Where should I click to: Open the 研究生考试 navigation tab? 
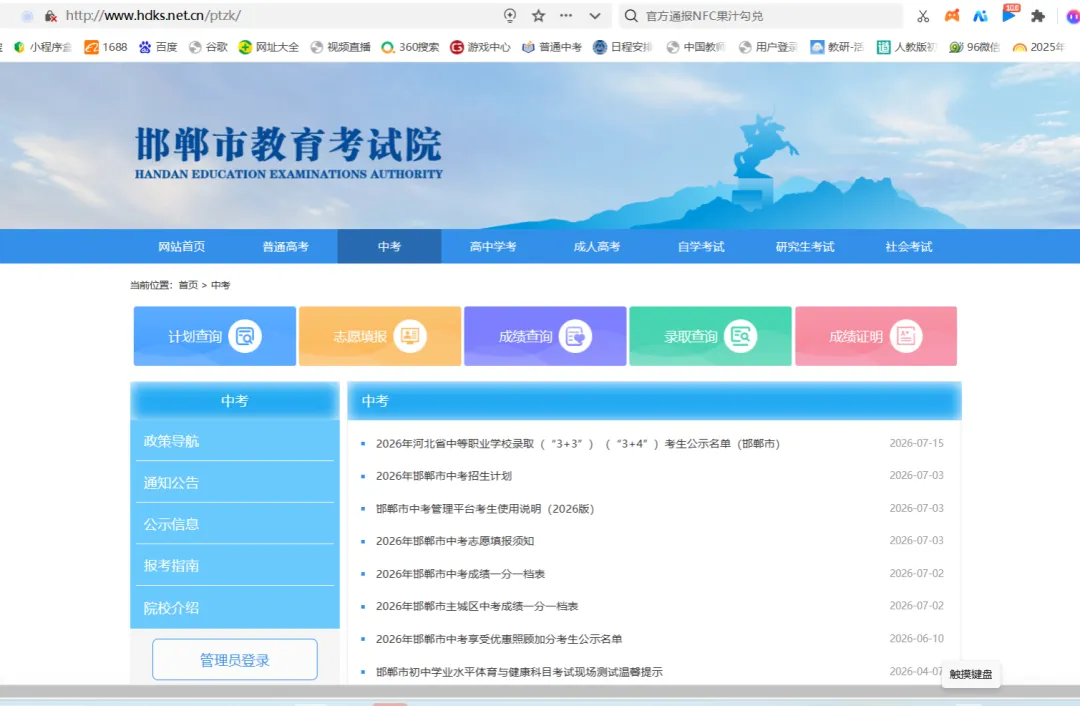click(x=805, y=247)
